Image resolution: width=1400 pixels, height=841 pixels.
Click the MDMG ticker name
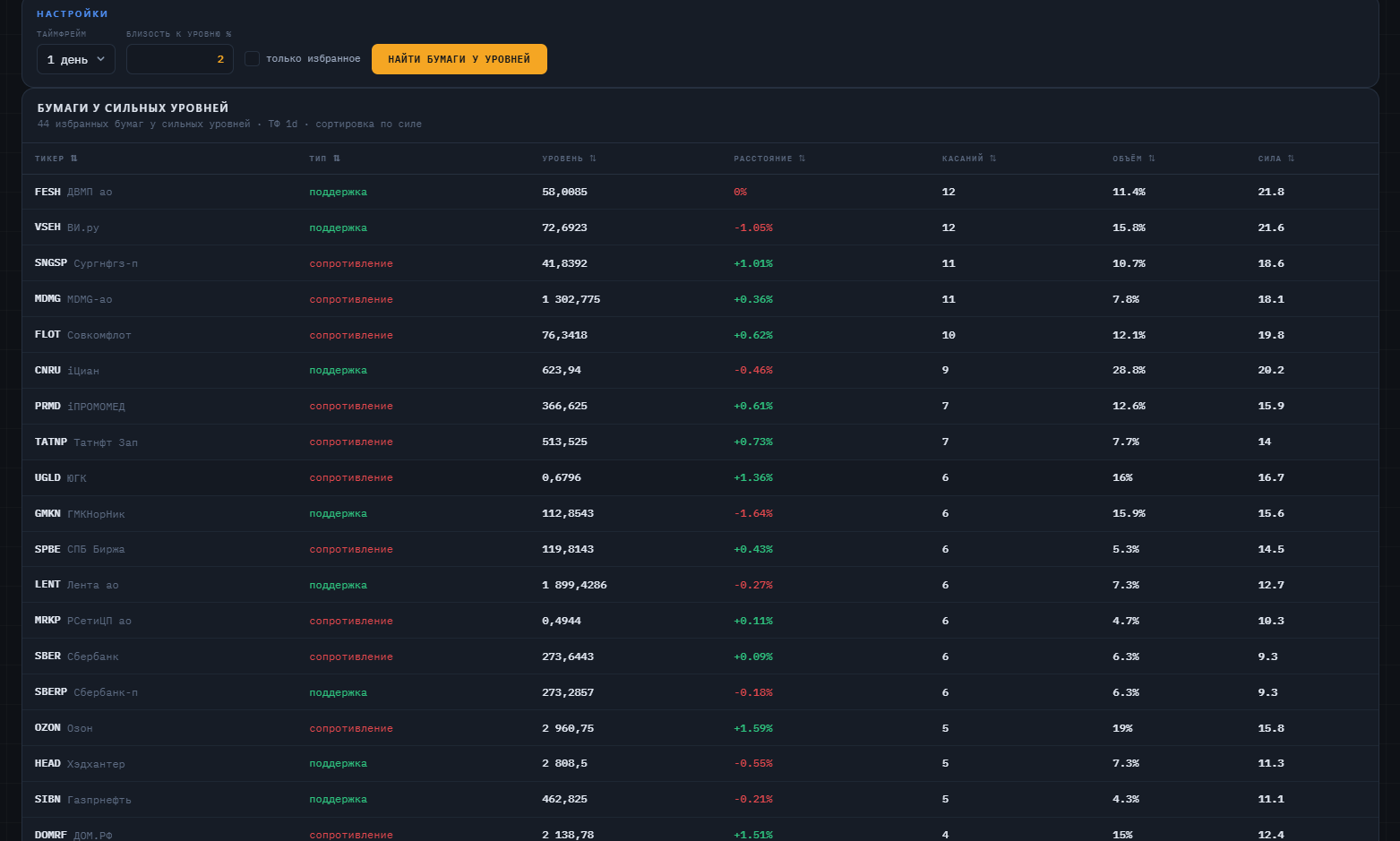[x=47, y=299]
